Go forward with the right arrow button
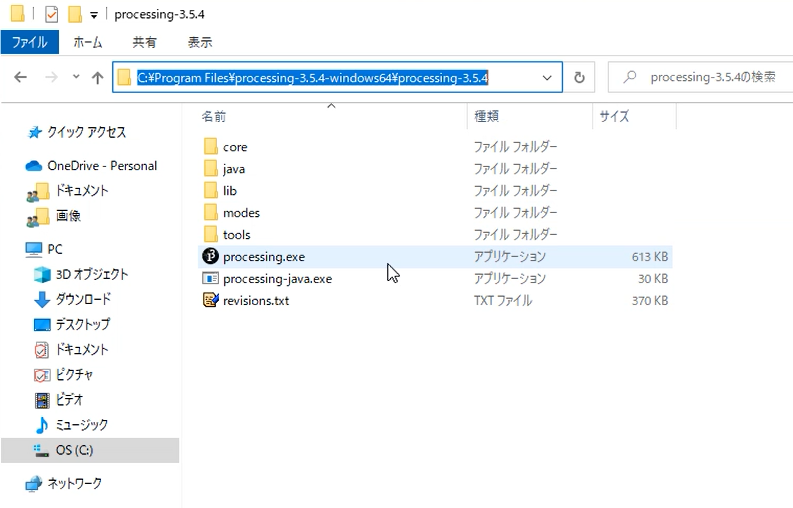Viewport: 793px width, 508px height. 51,77
